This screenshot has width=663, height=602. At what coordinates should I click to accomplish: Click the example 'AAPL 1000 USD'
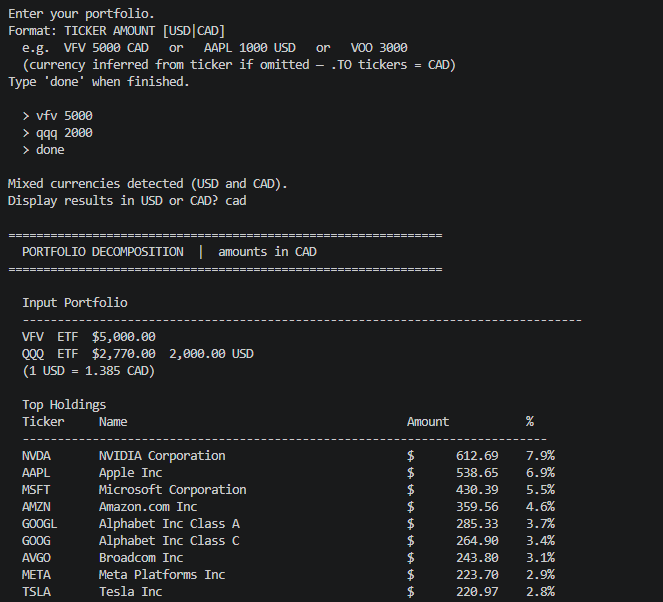pos(249,48)
